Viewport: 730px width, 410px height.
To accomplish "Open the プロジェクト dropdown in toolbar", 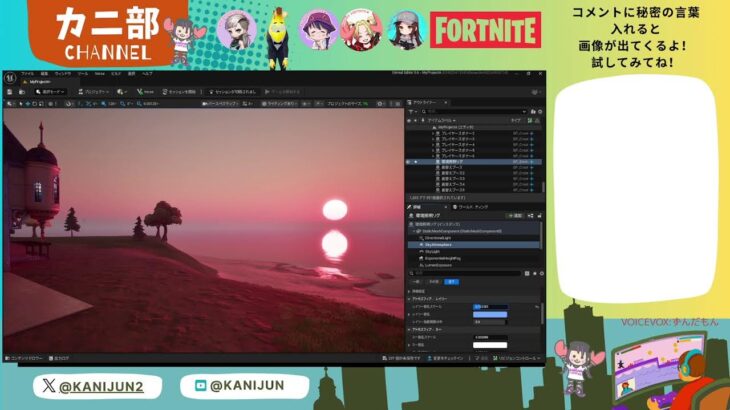I will [94, 92].
